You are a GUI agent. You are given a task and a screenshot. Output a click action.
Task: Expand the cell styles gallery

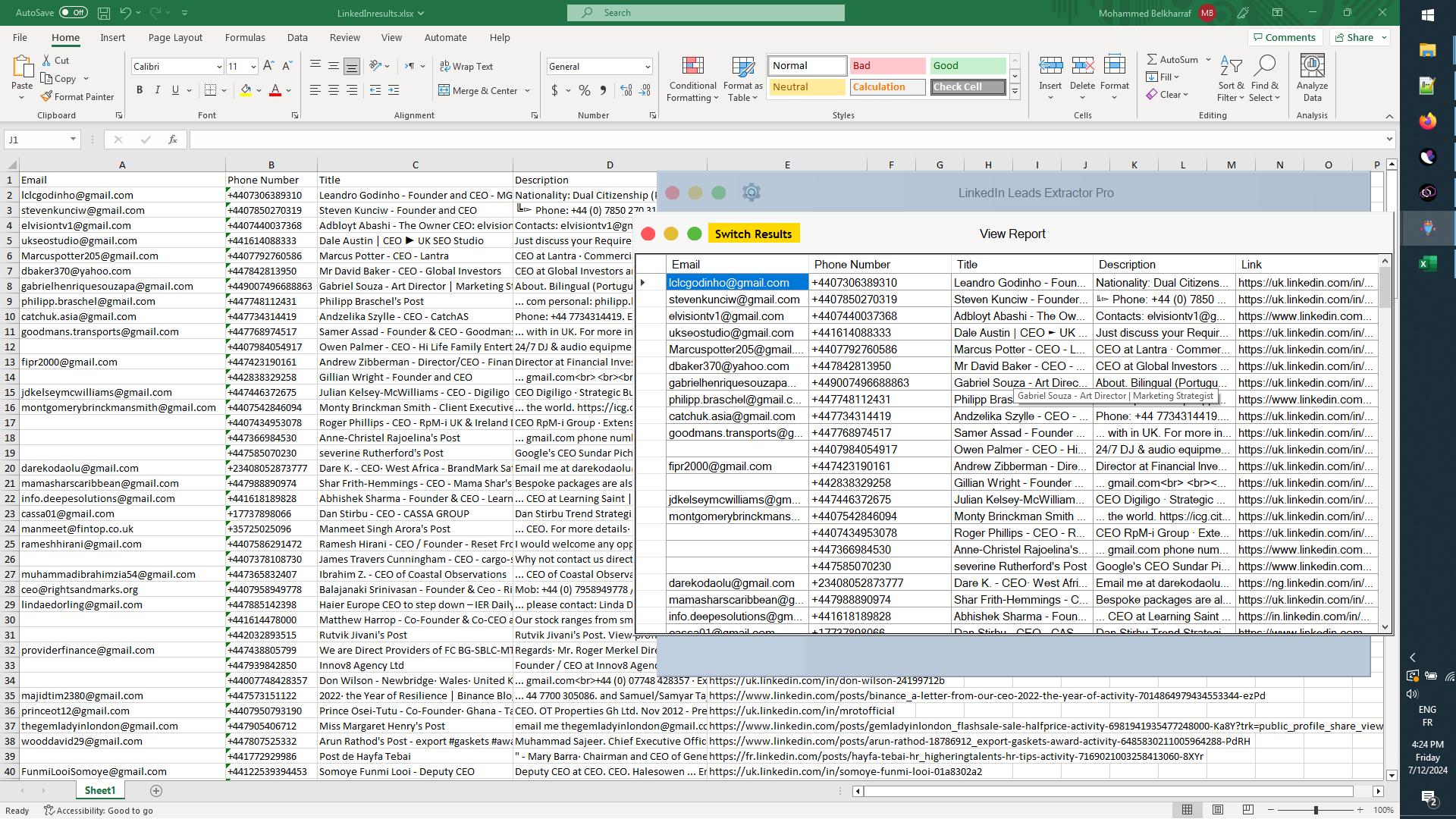1015,92
